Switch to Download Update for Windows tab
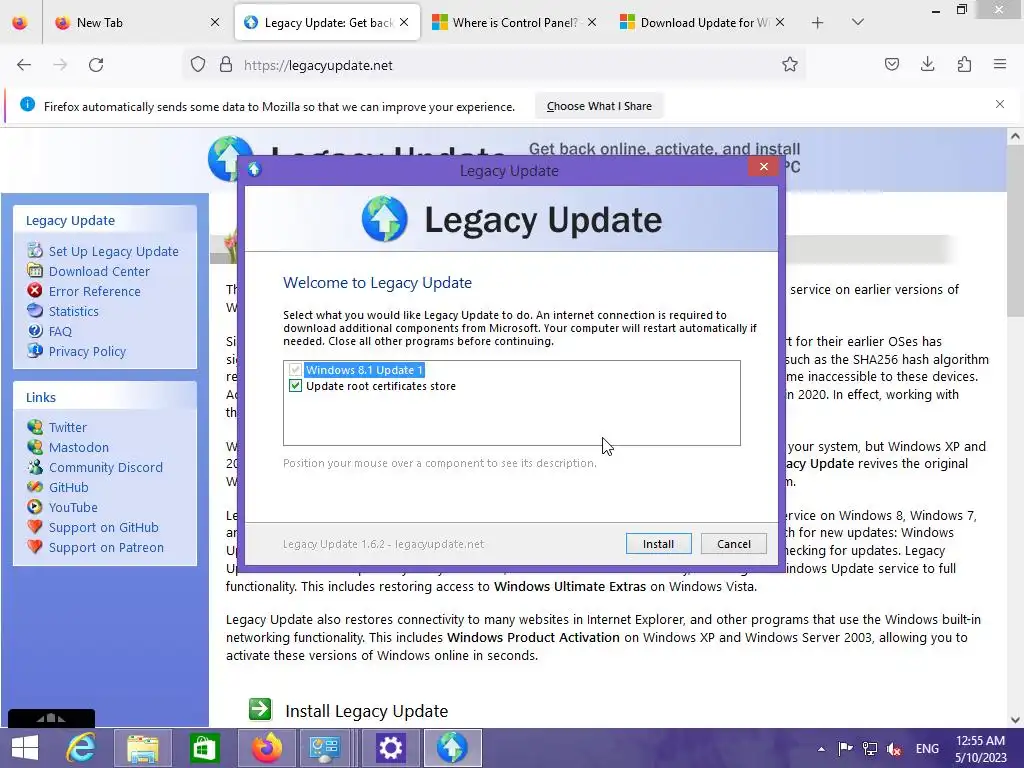The image size is (1024, 768). pos(703,22)
